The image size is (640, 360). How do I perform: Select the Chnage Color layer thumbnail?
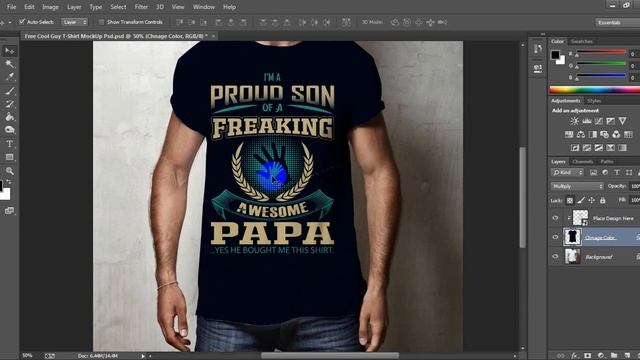(x=572, y=237)
